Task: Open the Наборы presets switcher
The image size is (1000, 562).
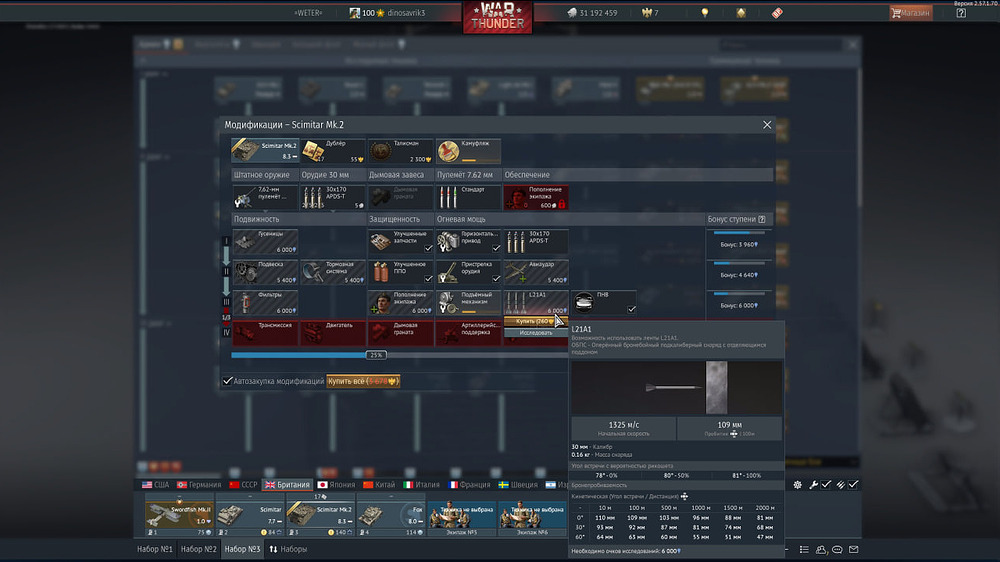Action: point(288,549)
